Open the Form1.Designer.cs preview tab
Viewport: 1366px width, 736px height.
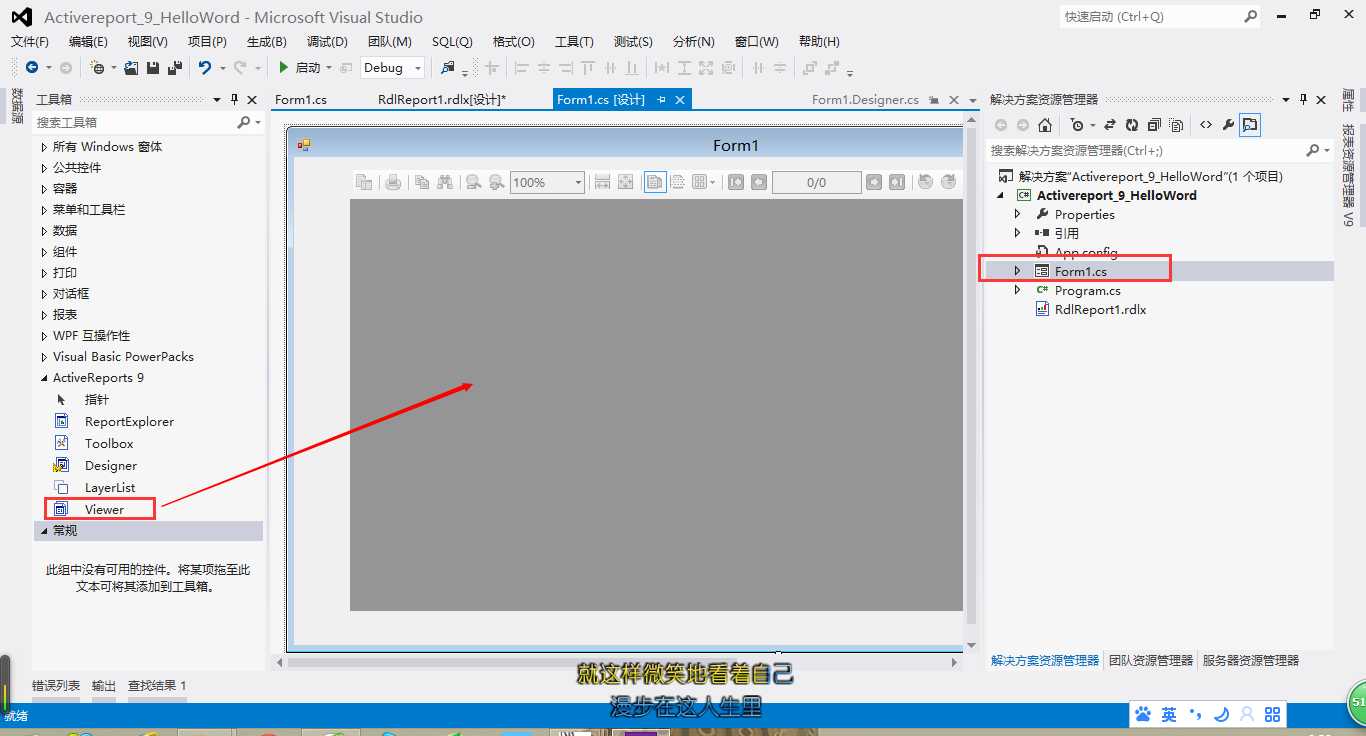pyautogui.click(x=865, y=99)
